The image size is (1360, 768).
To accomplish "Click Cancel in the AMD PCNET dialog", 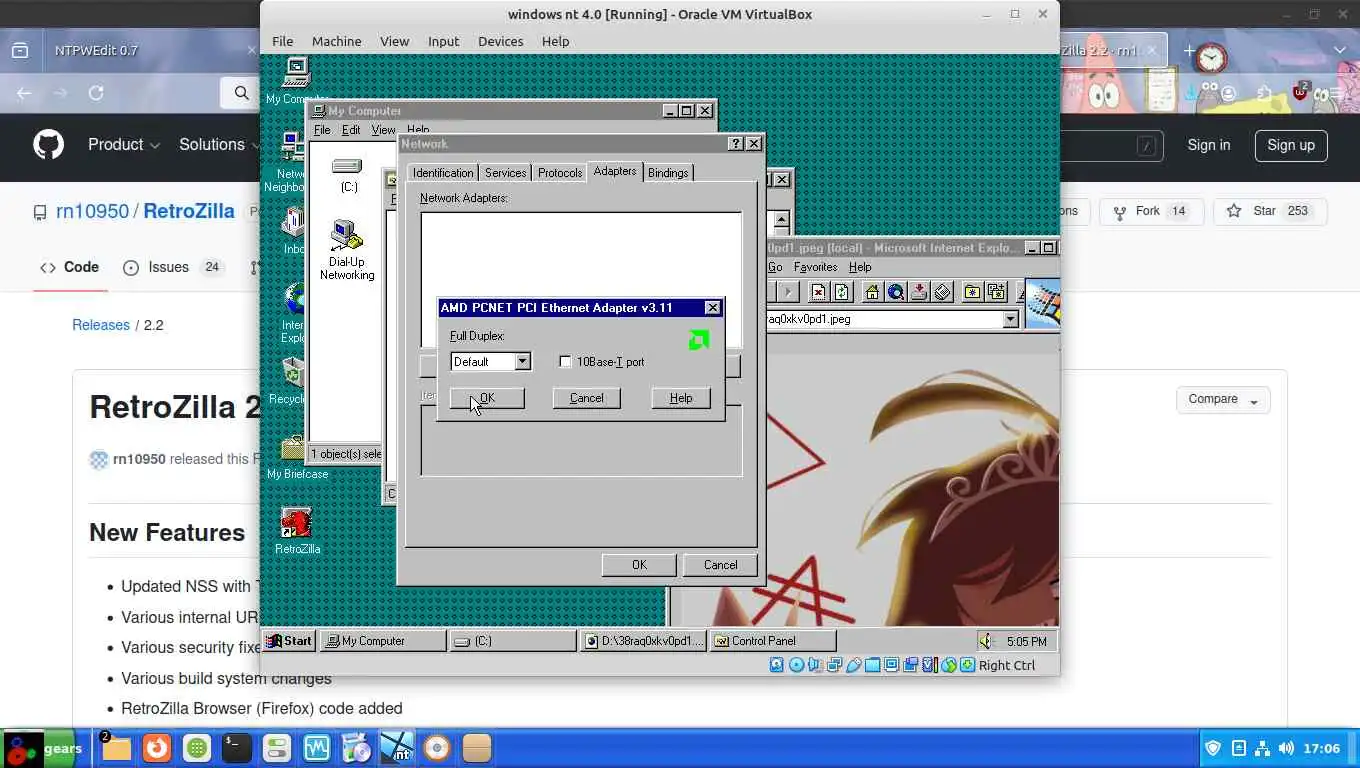I will coord(586,398).
